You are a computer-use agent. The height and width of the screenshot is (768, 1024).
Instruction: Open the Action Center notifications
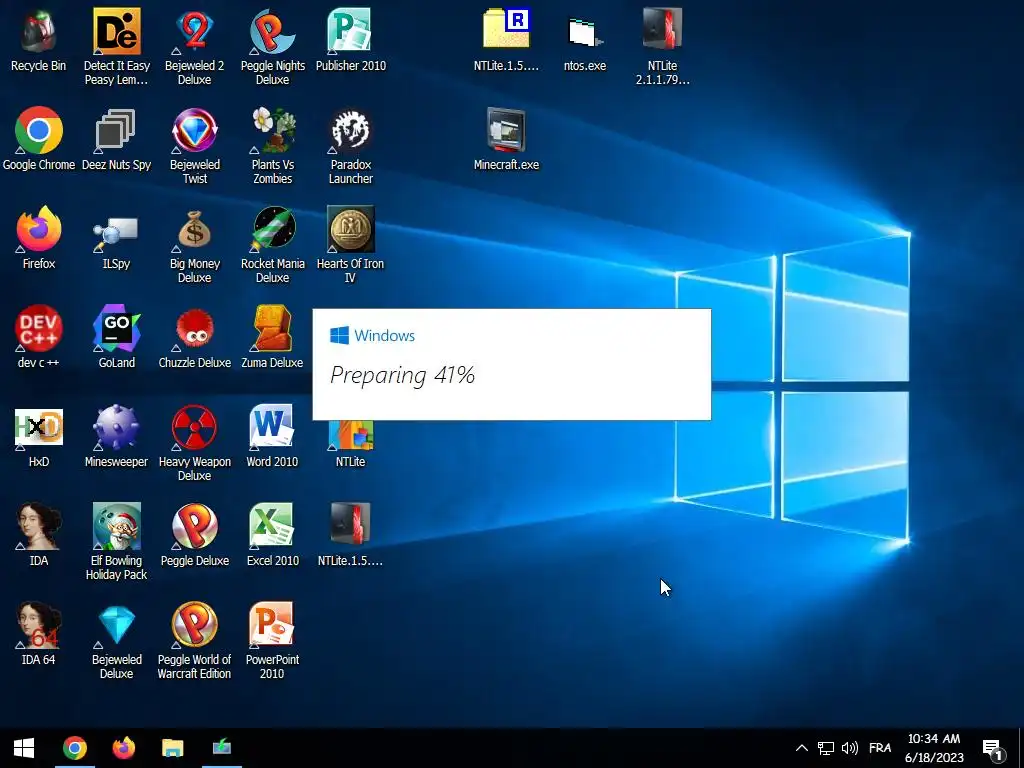pyautogui.click(x=993, y=750)
